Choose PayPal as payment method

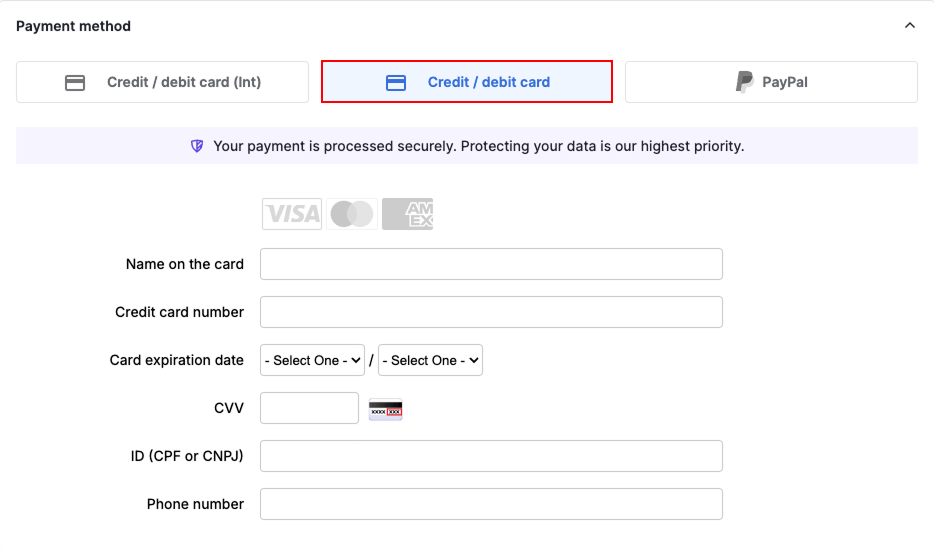tap(771, 82)
